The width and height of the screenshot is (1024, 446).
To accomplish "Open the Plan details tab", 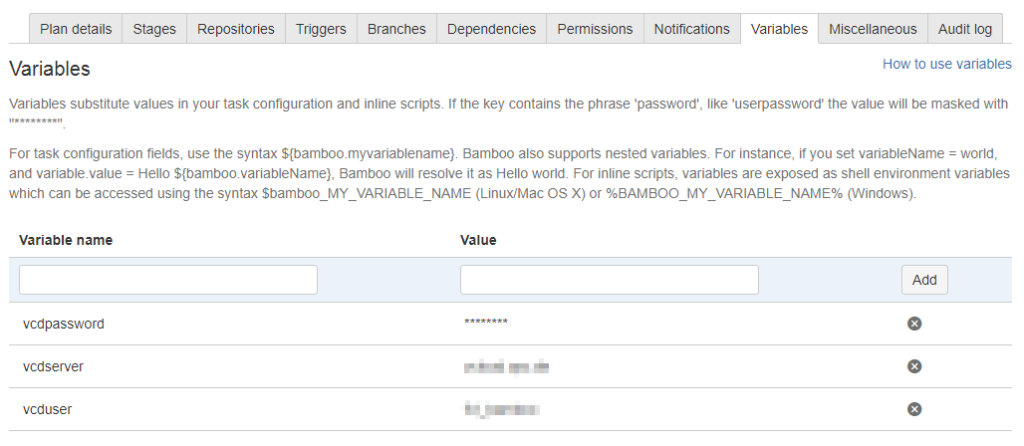I will click(76, 29).
